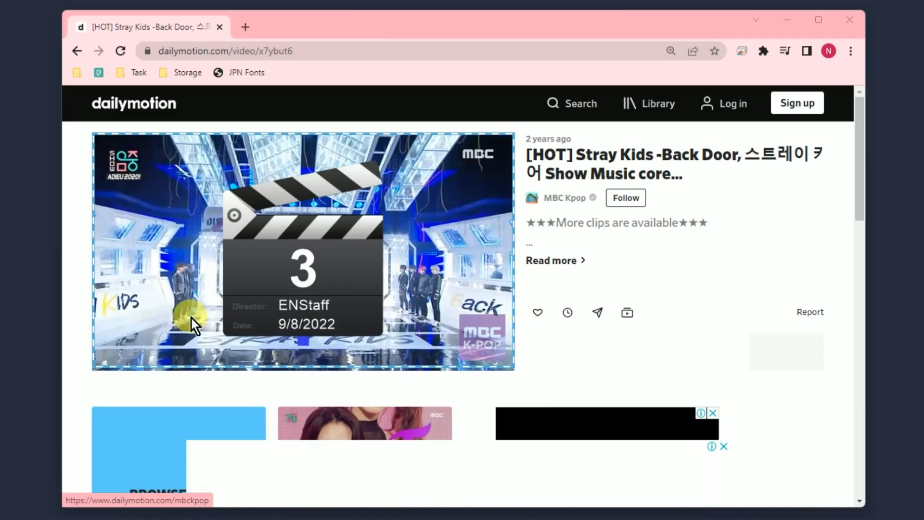
Task: Click the video title text
Action: click(675, 164)
